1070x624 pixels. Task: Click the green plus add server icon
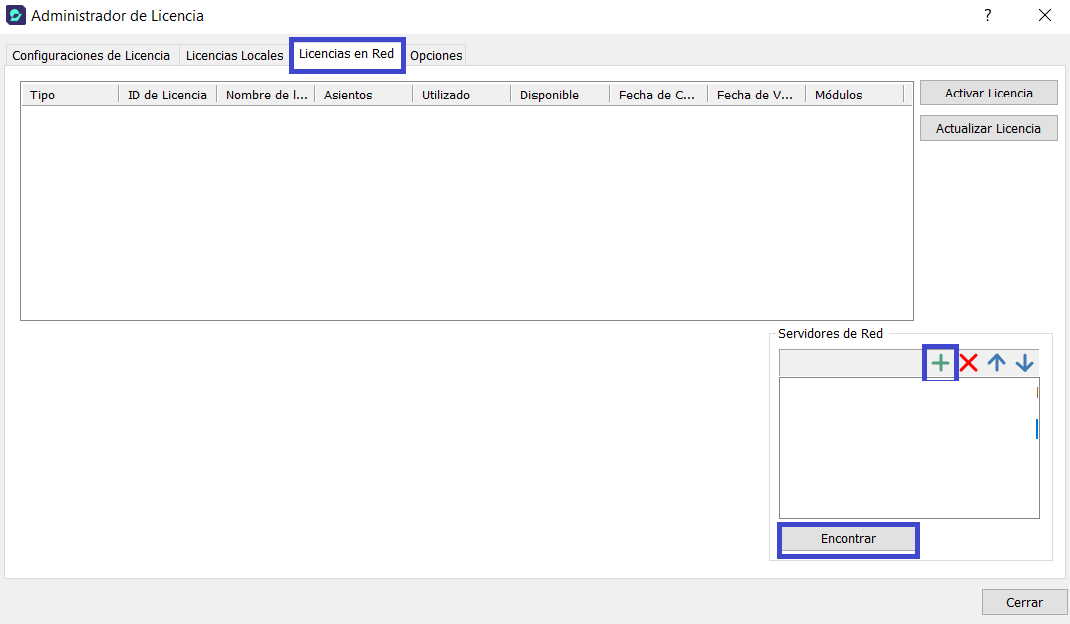[x=940, y=363]
